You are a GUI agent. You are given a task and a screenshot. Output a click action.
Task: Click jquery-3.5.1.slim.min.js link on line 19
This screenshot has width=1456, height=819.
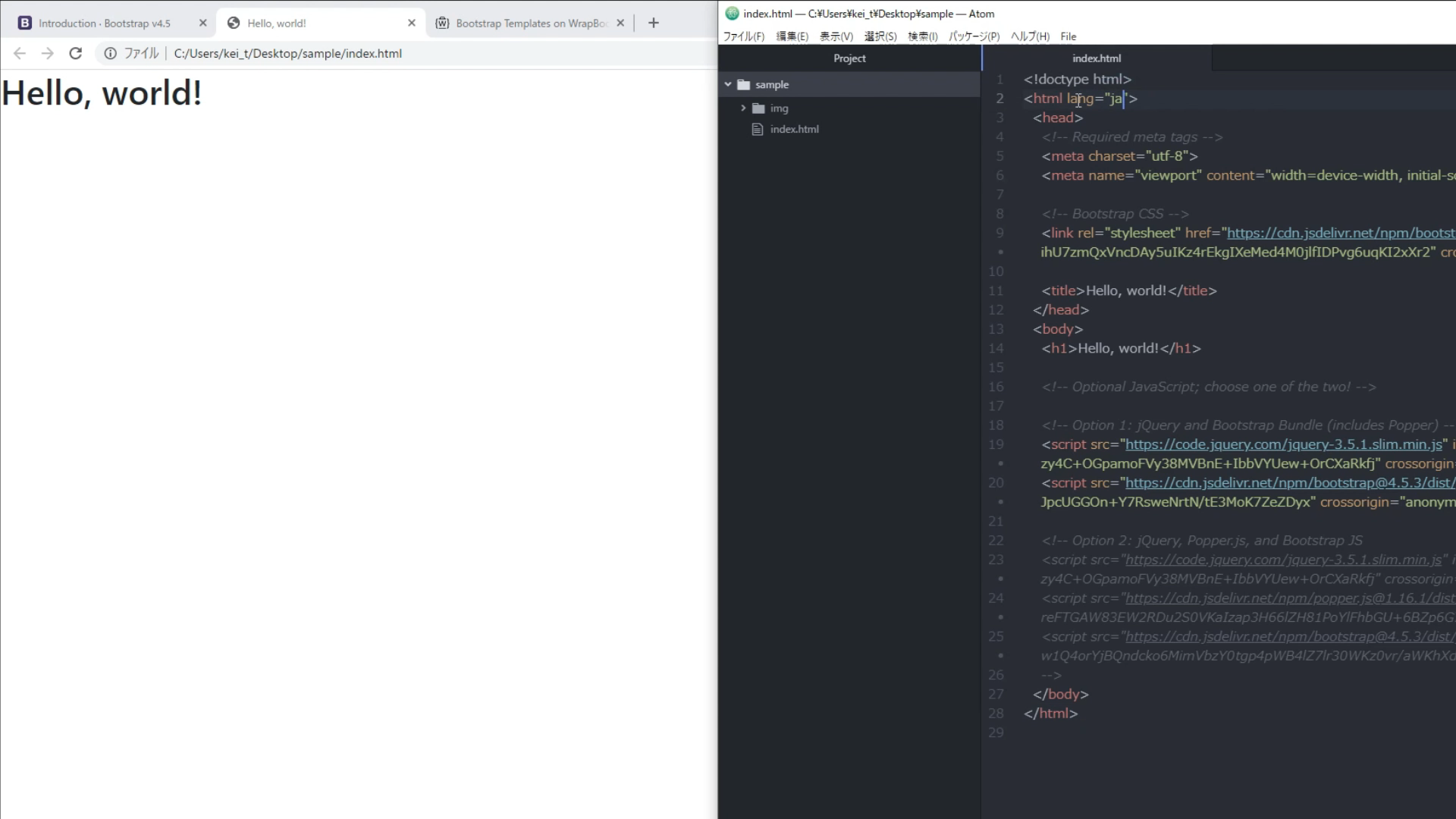click(1284, 444)
